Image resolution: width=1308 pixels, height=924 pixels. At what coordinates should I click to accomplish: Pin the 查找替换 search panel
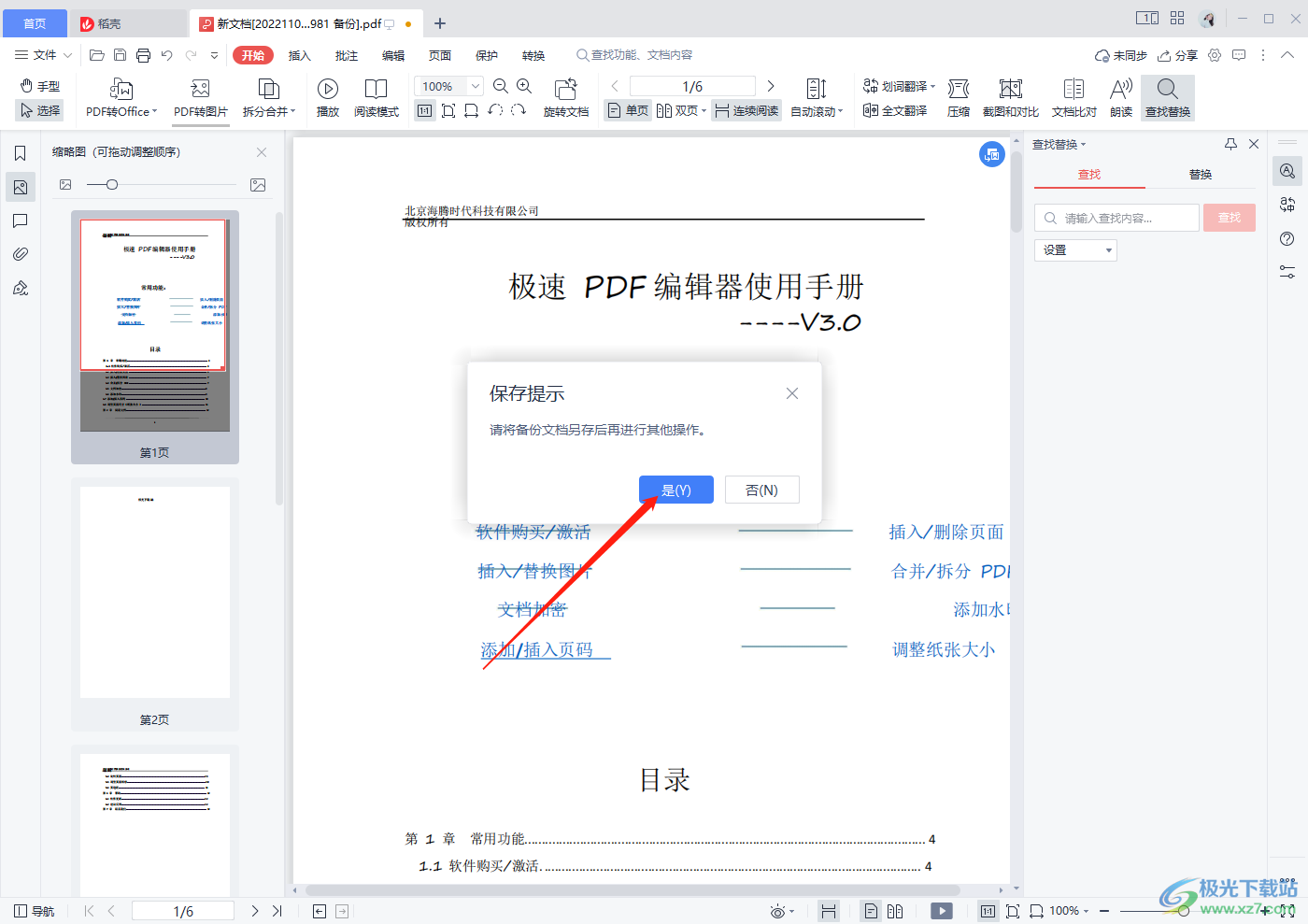click(1230, 144)
